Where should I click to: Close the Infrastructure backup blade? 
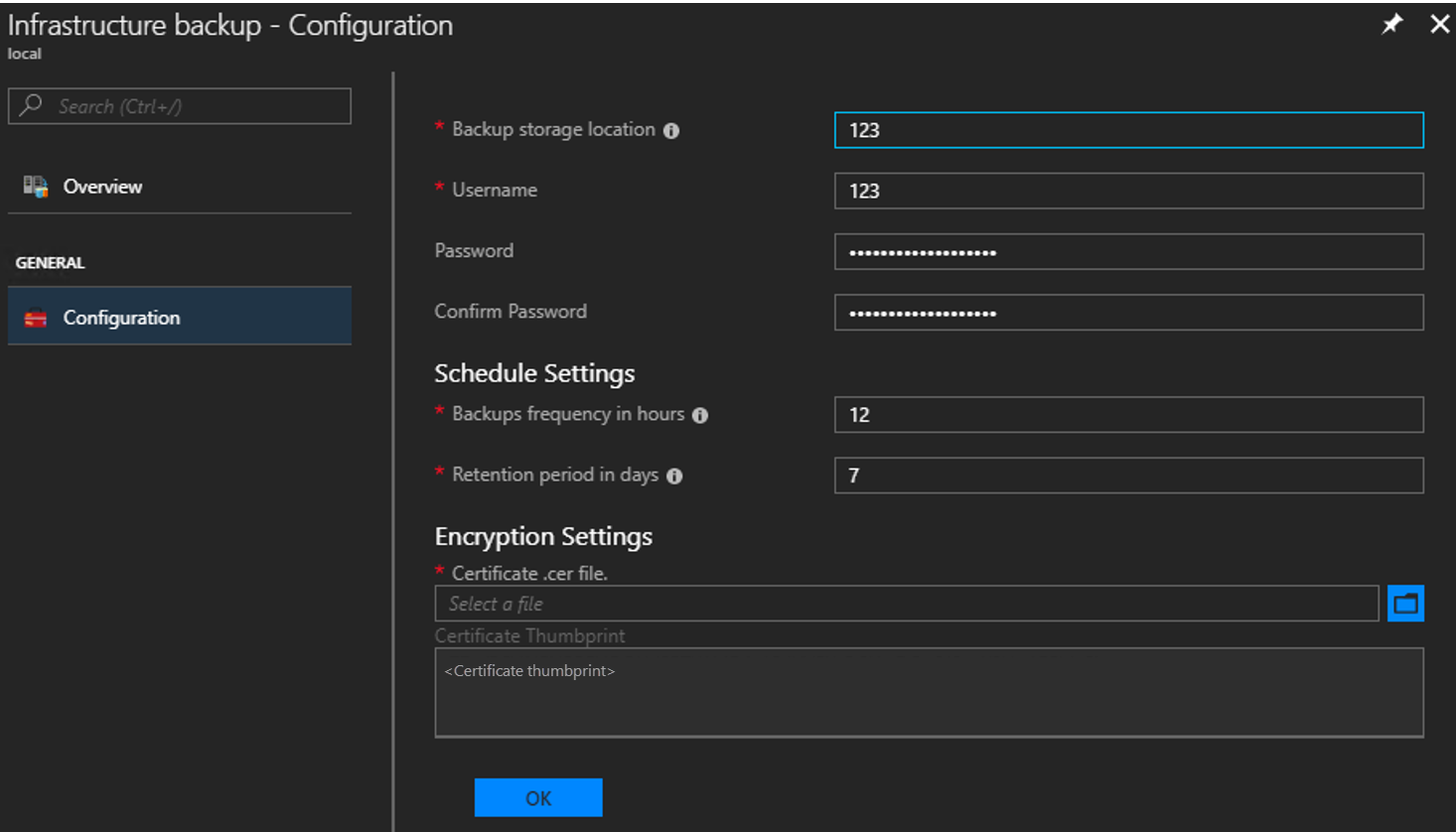(1440, 24)
